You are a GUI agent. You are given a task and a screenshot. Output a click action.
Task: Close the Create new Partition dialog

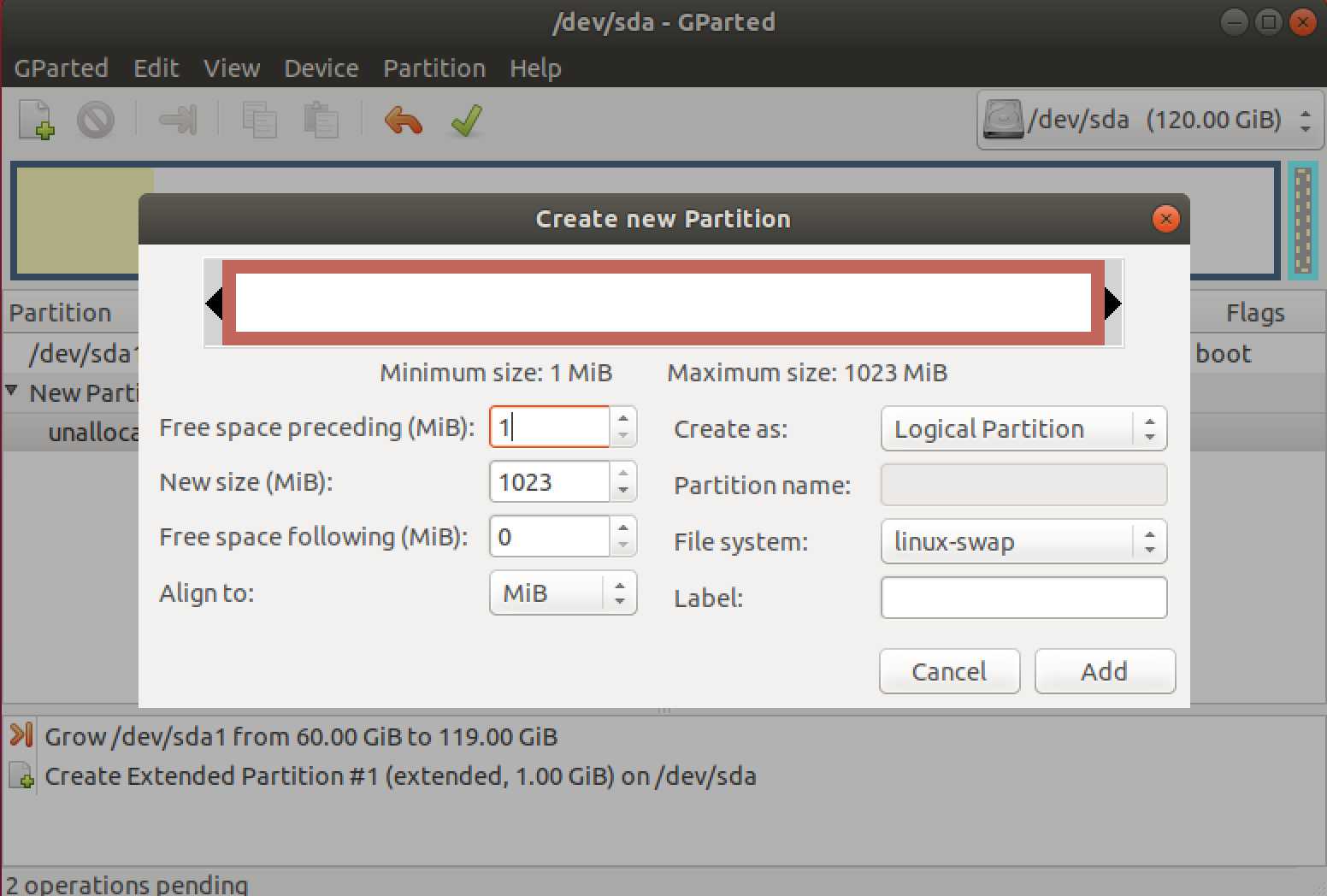pyautogui.click(x=1165, y=219)
